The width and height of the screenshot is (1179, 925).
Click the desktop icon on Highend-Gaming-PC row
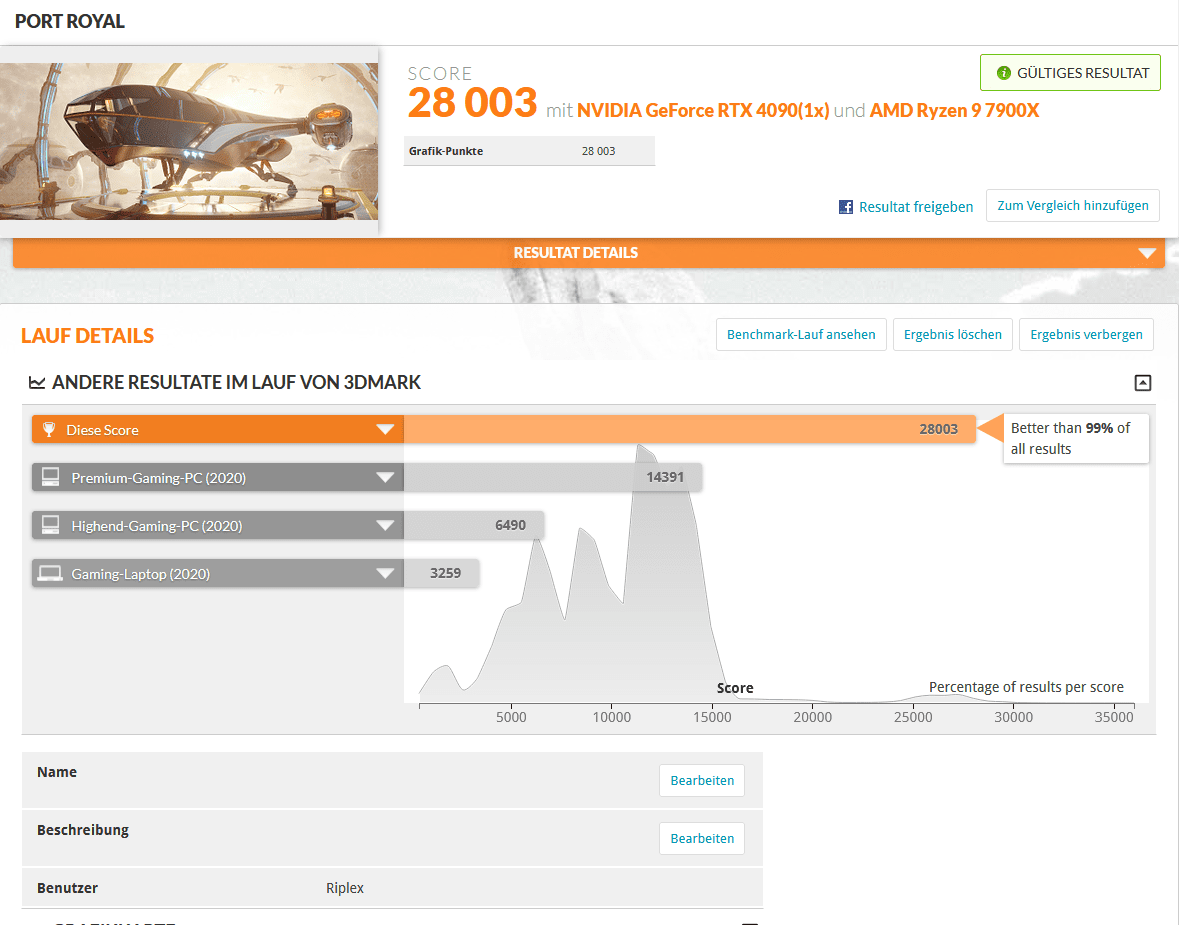click(x=50, y=525)
